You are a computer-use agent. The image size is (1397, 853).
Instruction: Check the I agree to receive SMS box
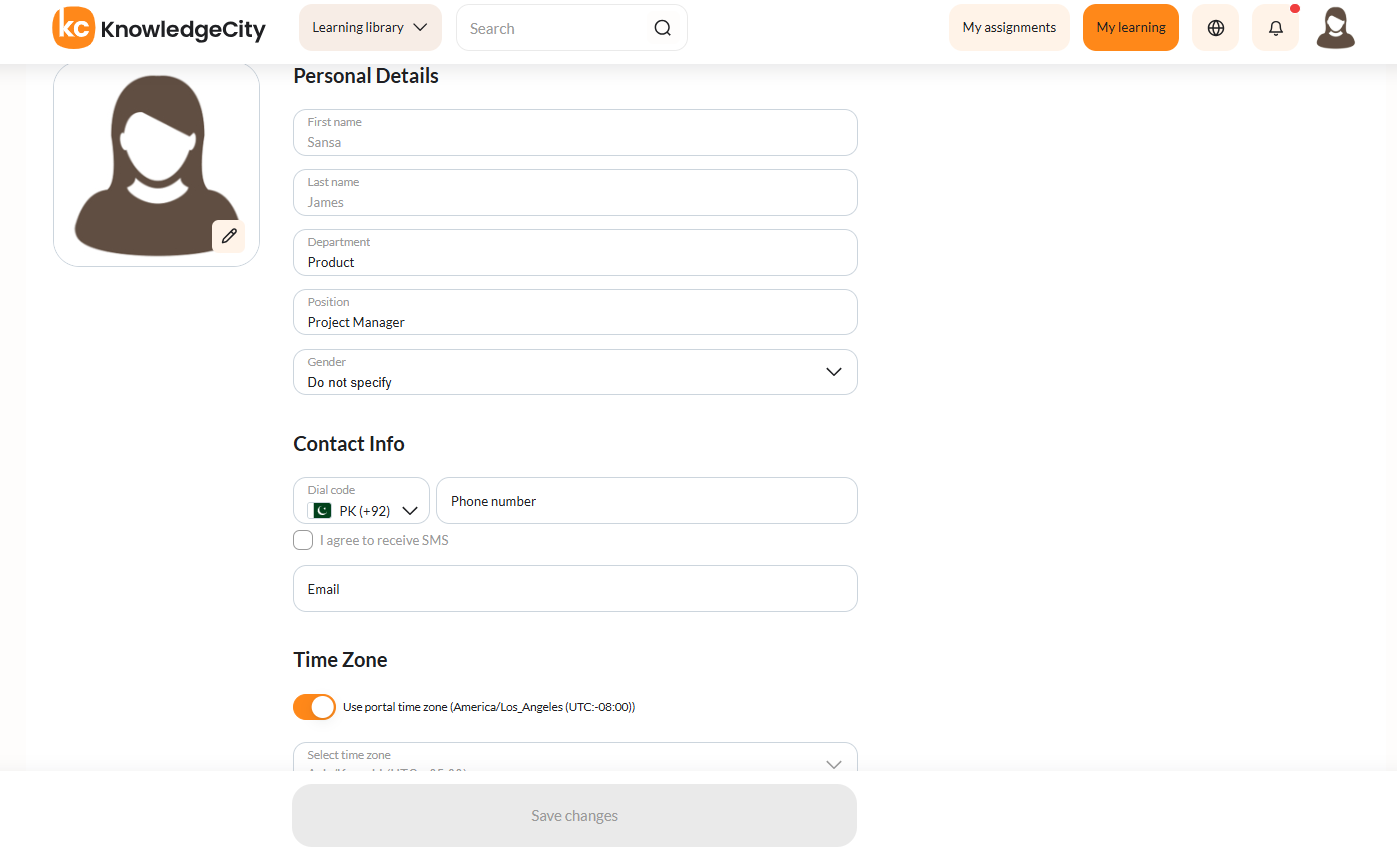[303, 540]
